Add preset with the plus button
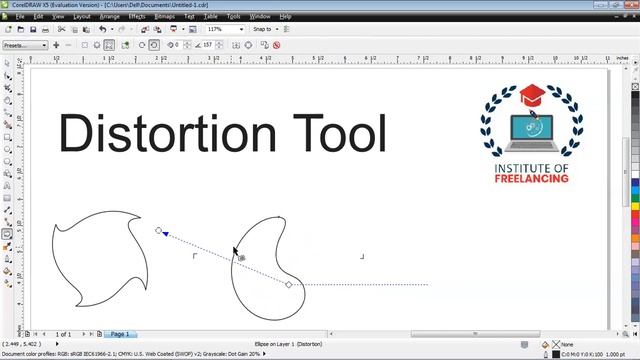The image size is (640, 360). [56, 45]
